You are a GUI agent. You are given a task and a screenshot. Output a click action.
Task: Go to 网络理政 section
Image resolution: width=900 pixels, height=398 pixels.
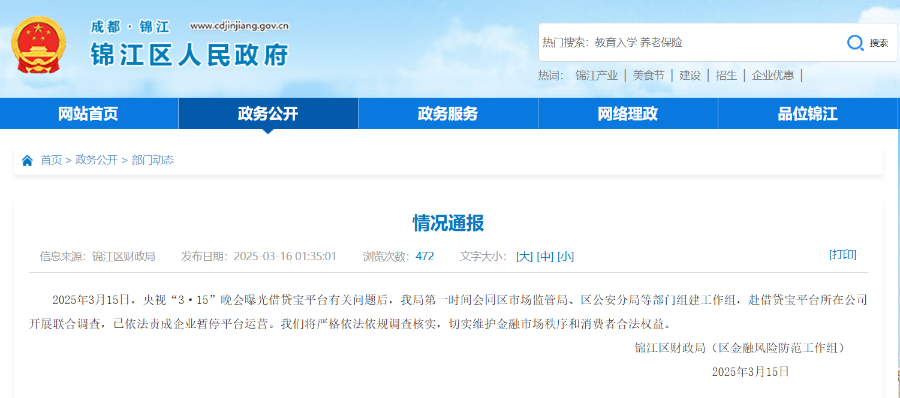[628, 114]
